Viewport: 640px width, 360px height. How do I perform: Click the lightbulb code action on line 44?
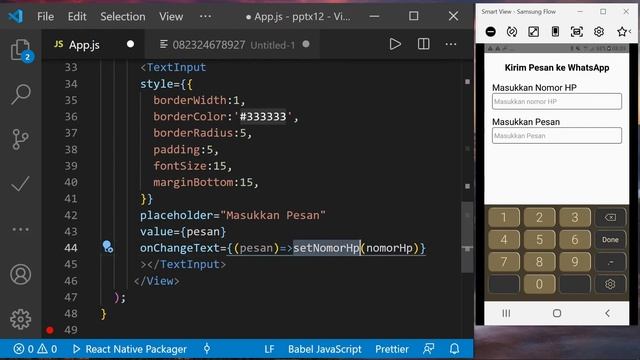[107, 247]
